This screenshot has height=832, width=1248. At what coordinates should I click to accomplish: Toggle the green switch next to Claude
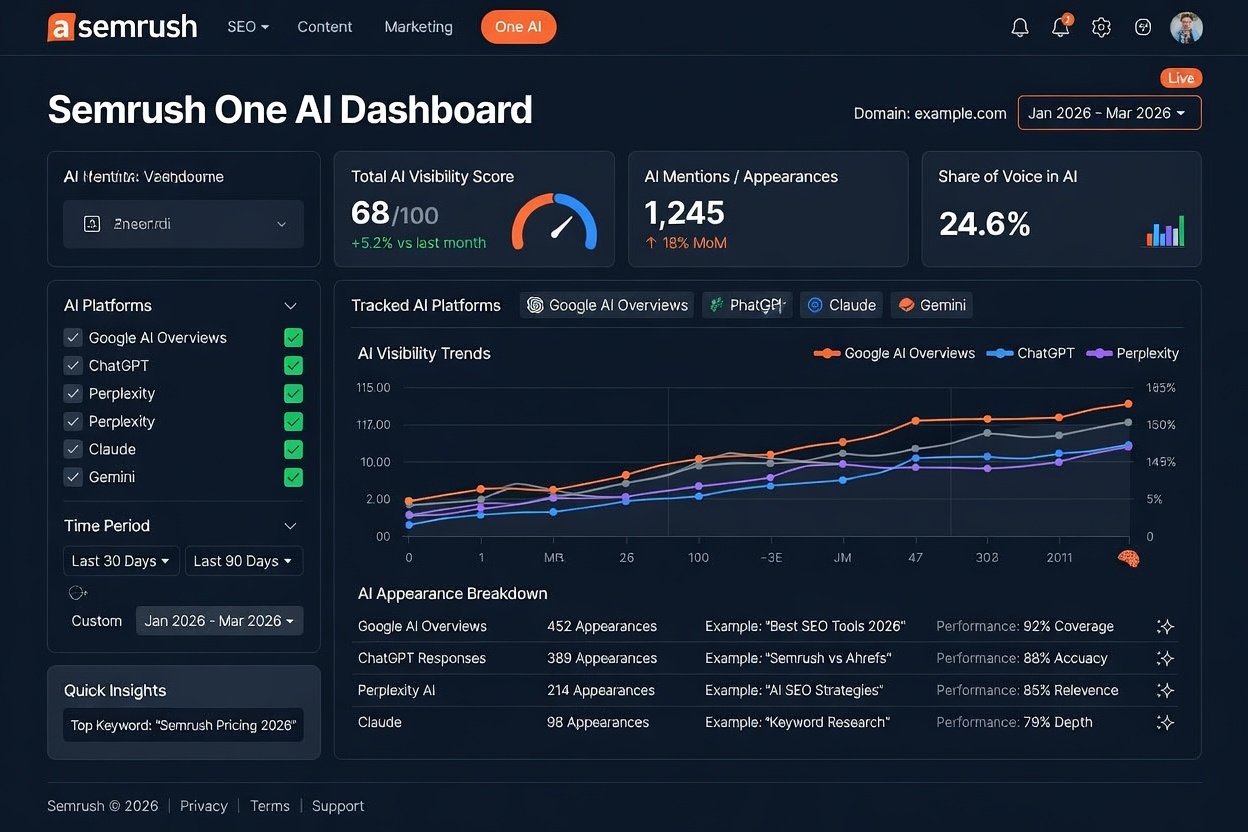[292, 449]
